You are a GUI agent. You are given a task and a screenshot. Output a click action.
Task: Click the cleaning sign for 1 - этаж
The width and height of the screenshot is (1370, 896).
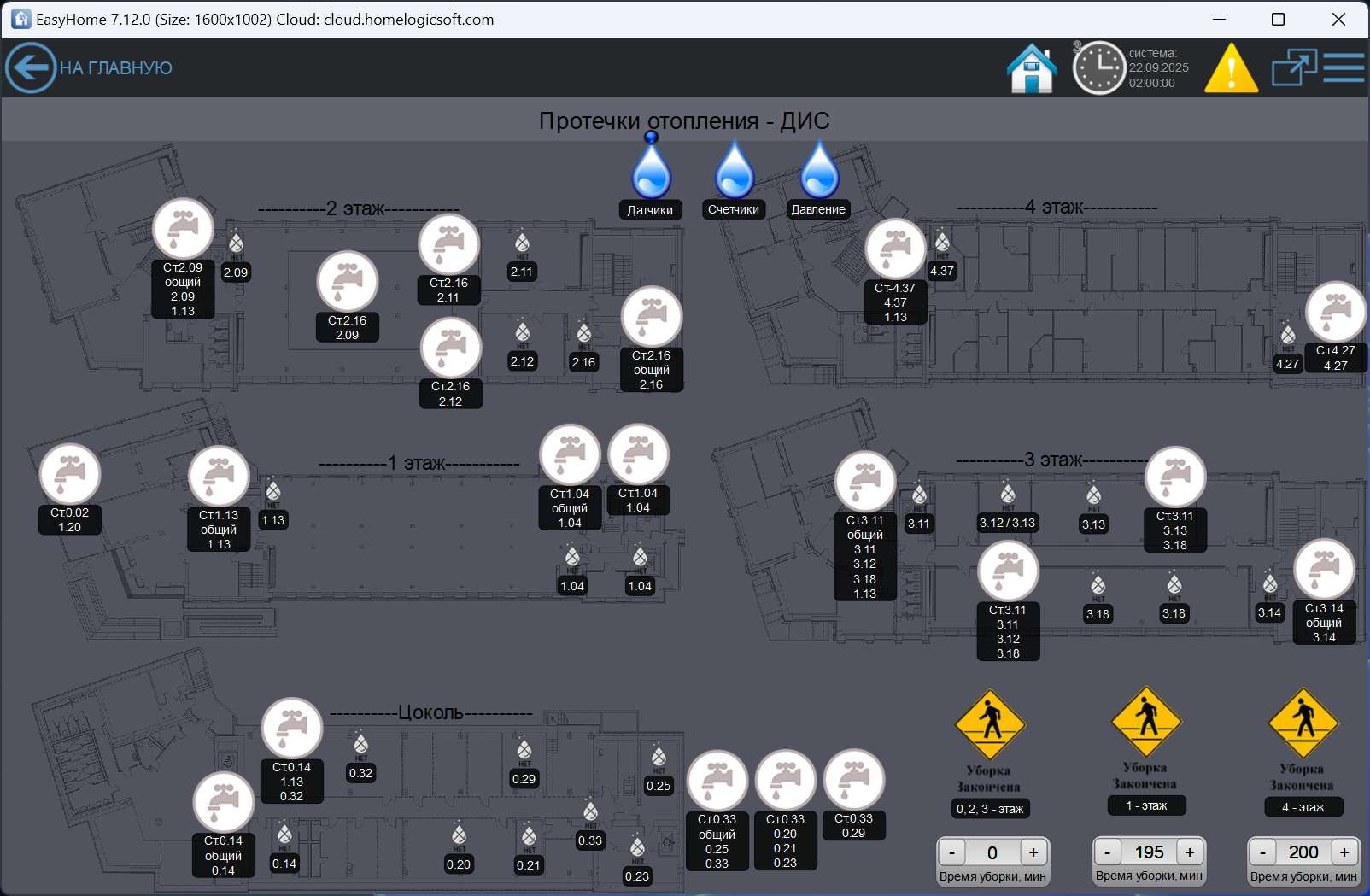coord(1146,723)
